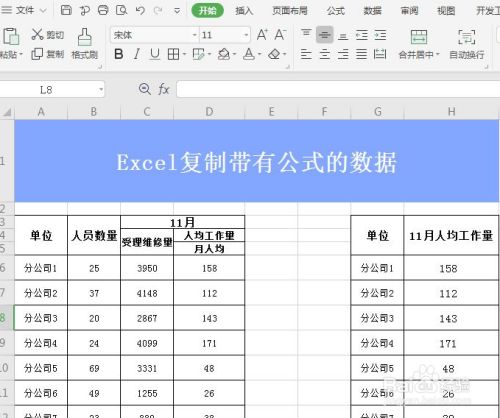Open Borders dropdown arrow

click(184, 54)
